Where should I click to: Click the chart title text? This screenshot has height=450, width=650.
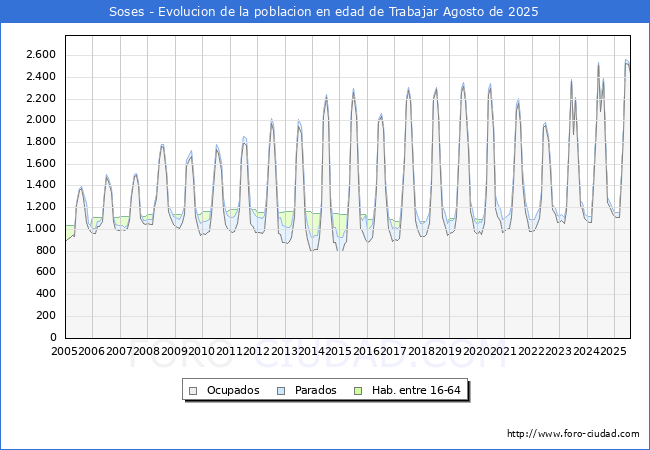(324, 12)
